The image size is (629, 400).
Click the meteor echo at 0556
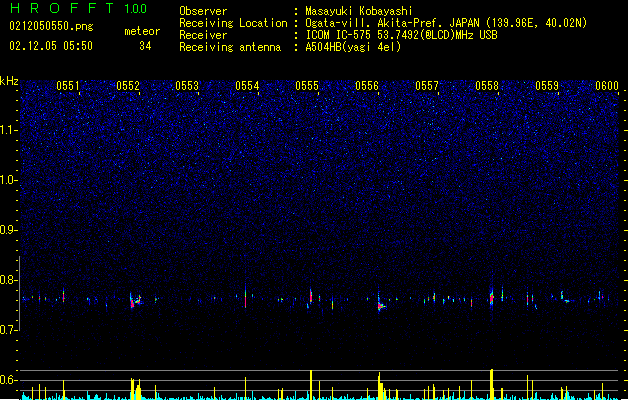point(381,305)
